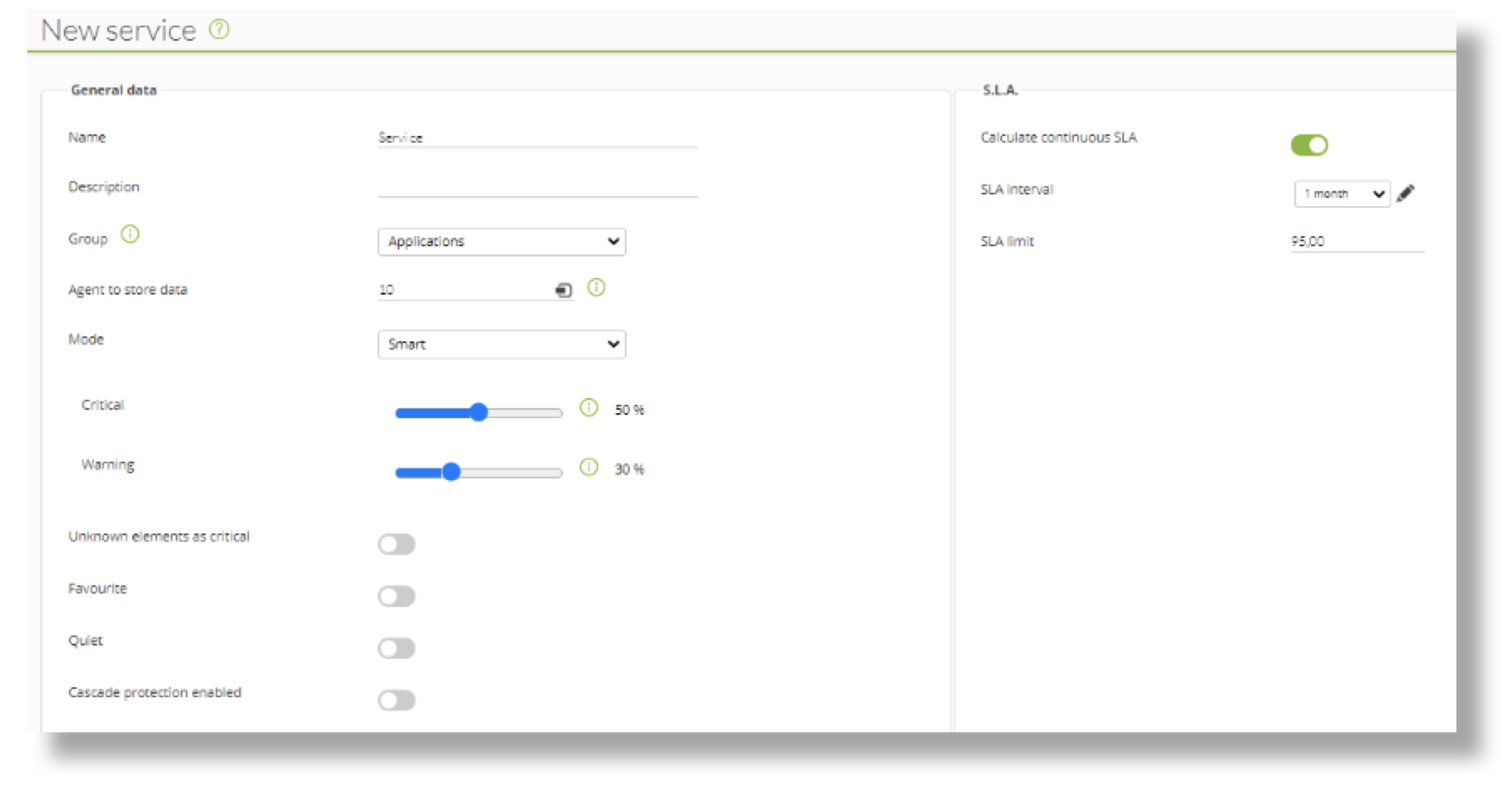1512x799 pixels.
Task: Show info for Agent to store data
Action: (597, 288)
